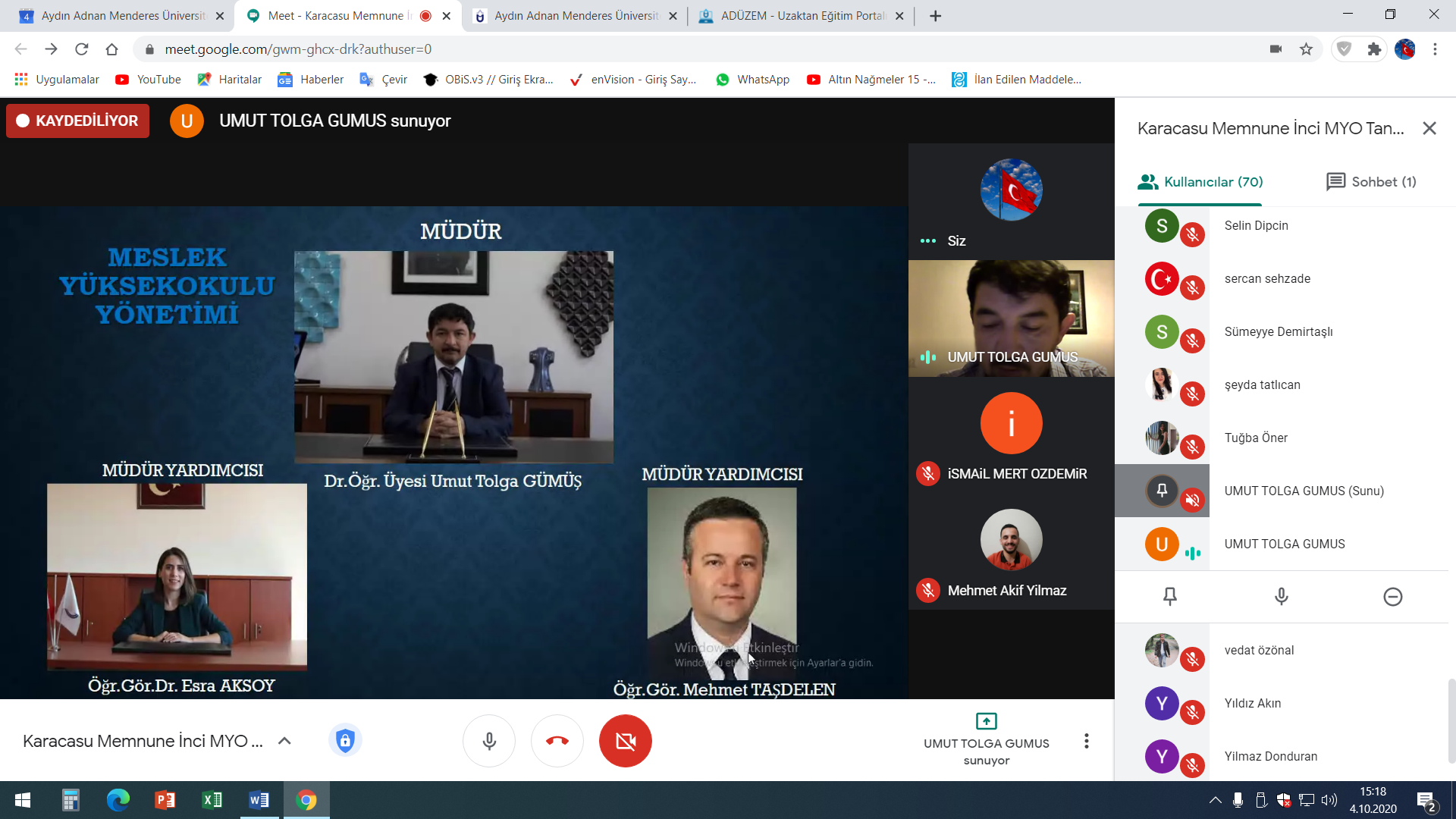The width and height of the screenshot is (1456, 819).
Task: Open Chrome extensions puzzle icon
Action: click(x=1374, y=49)
